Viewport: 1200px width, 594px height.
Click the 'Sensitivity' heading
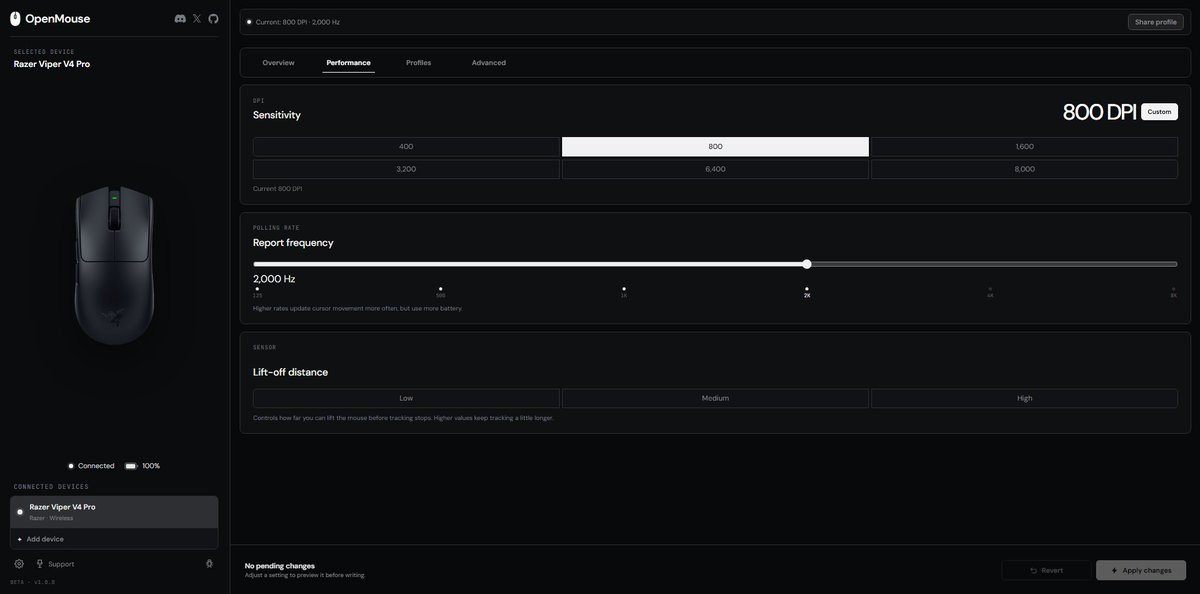pos(277,115)
